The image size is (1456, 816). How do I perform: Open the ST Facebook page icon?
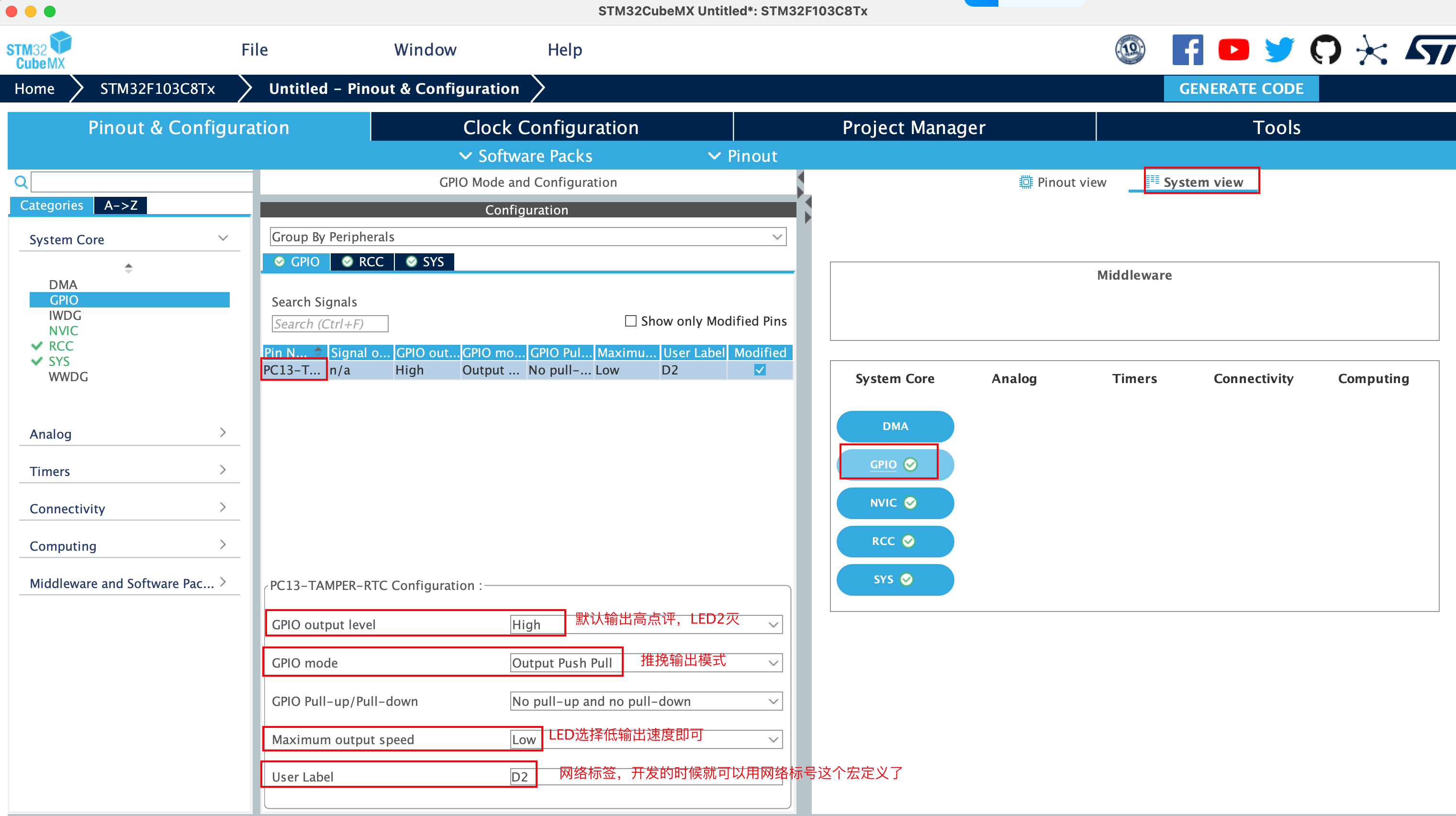[1187, 50]
